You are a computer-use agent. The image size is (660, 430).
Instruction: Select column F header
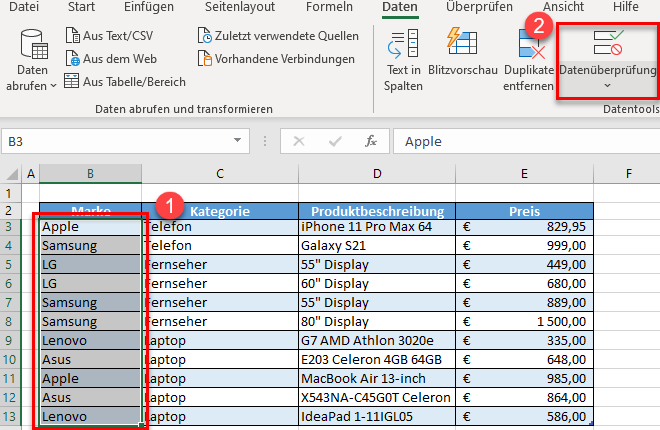628,174
